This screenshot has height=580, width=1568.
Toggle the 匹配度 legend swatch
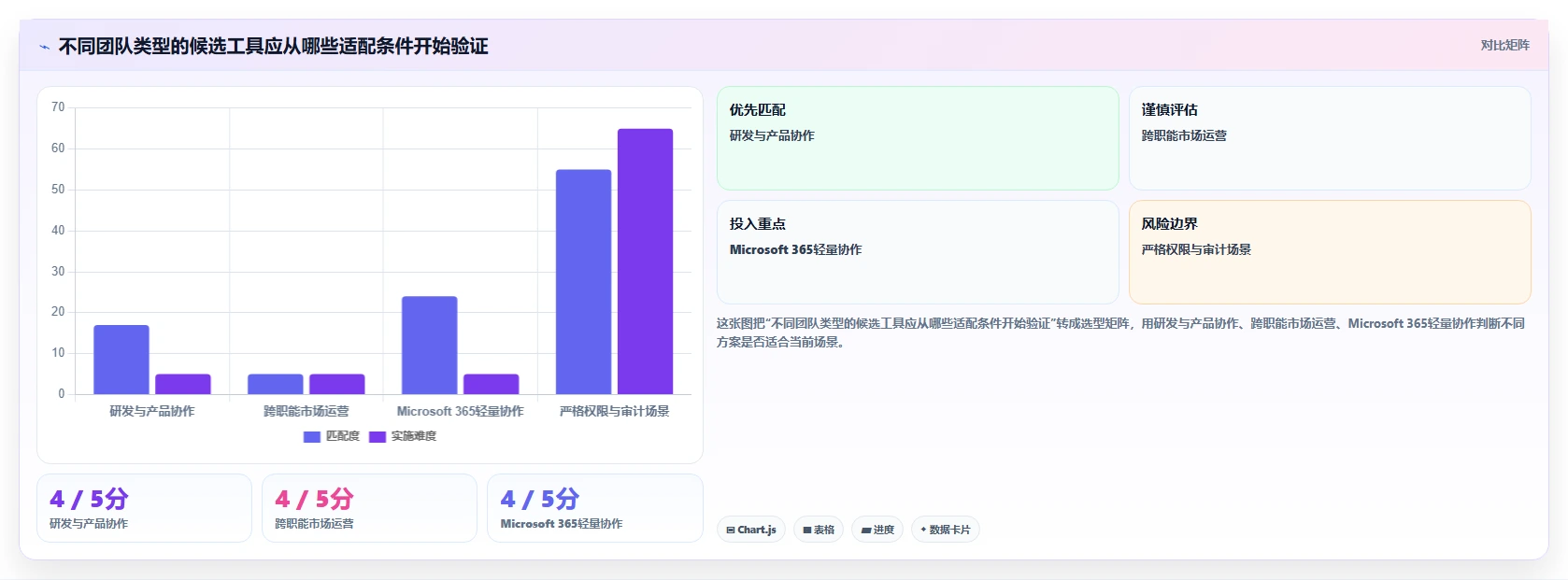[312, 436]
